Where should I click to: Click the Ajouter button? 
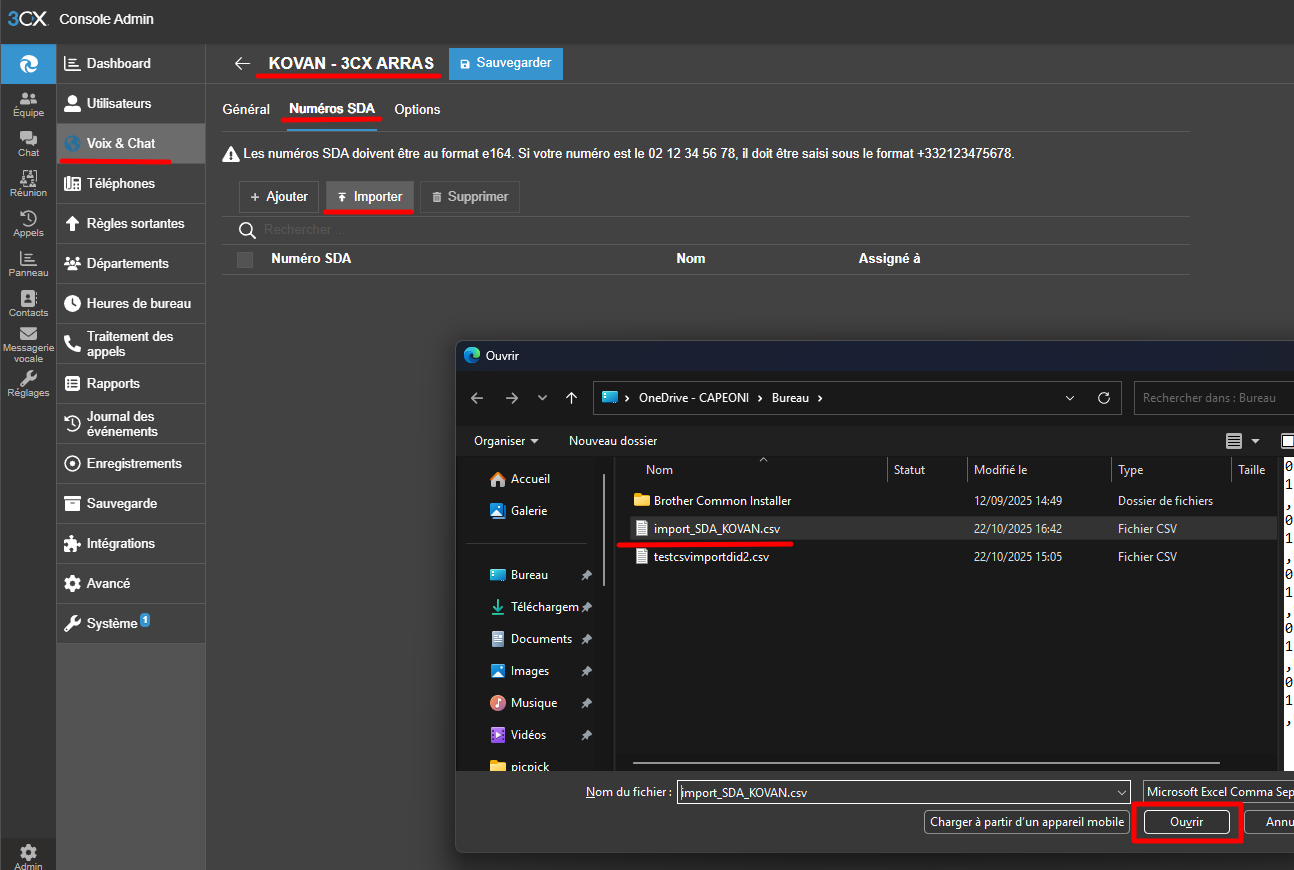coord(279,197)
